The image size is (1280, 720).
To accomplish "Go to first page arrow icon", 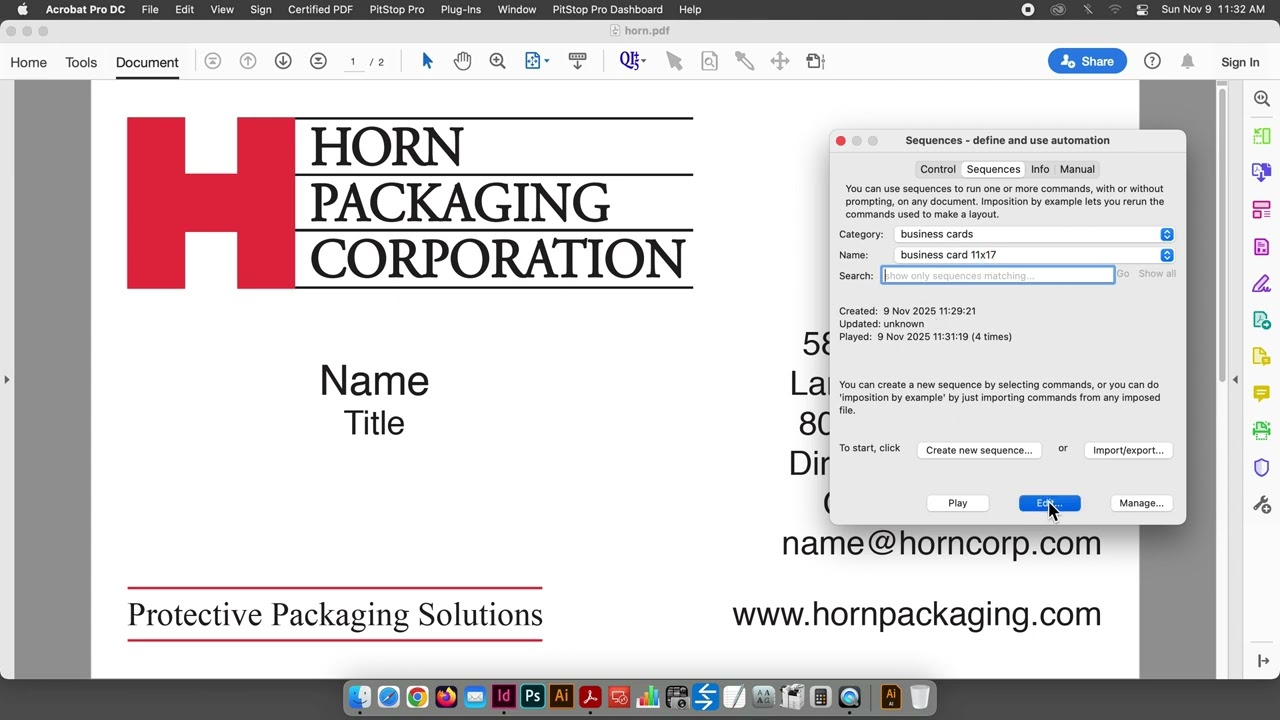I will (x=212, y=61).
